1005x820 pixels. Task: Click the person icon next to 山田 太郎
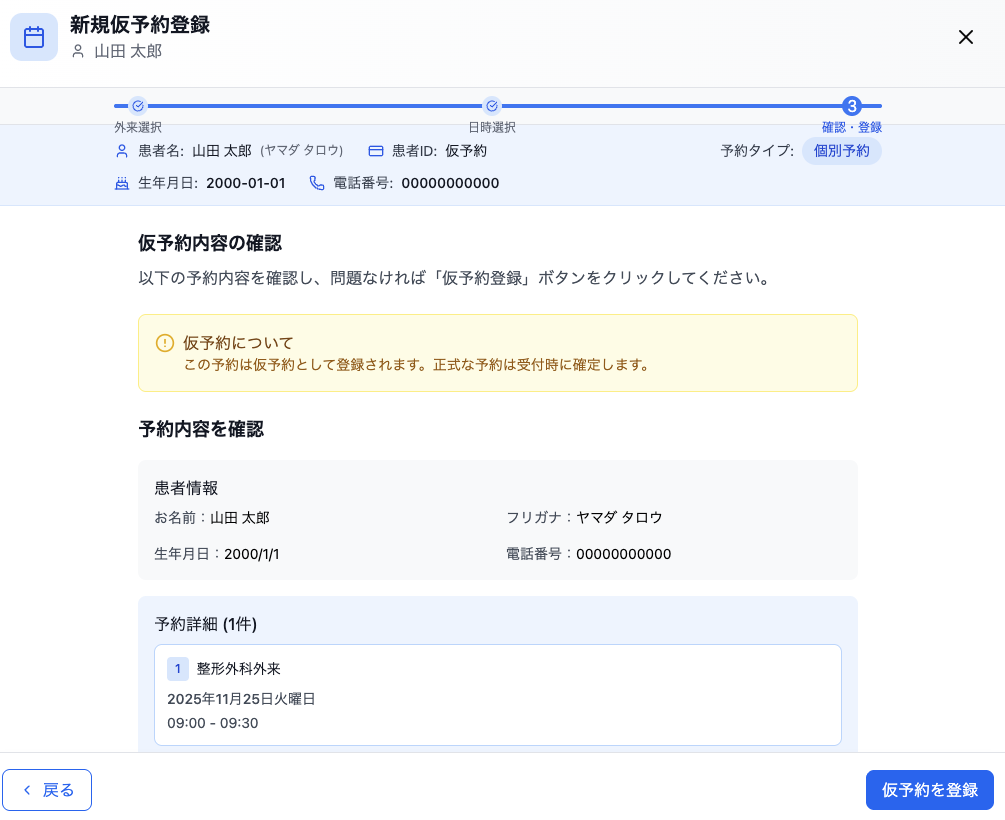tap(77, 52)
